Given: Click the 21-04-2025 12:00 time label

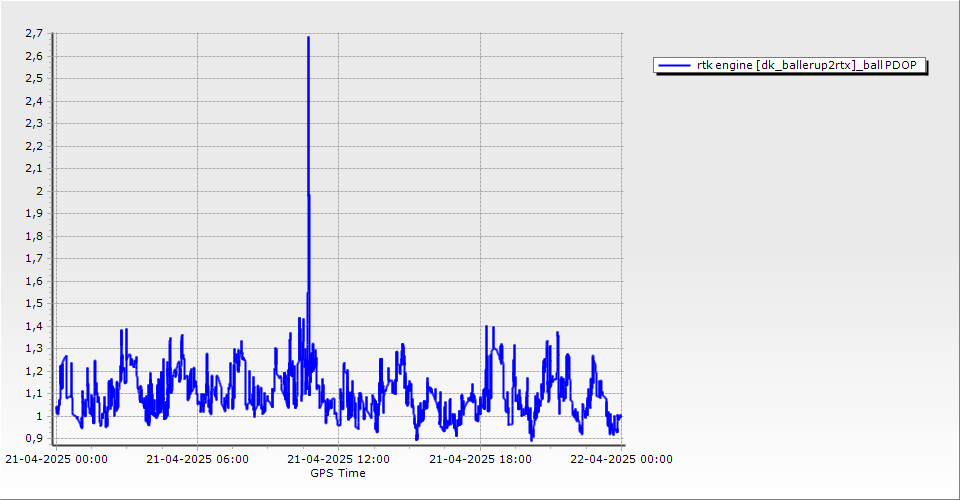Looking at the screenshot, I should pyautogui.click(x=339, y=459).
